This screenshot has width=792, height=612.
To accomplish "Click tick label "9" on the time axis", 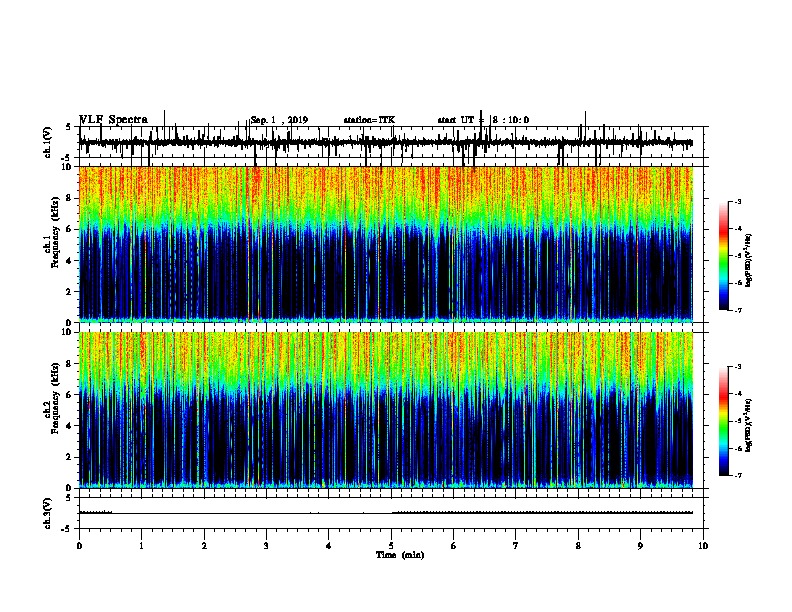I will (640, 546).
